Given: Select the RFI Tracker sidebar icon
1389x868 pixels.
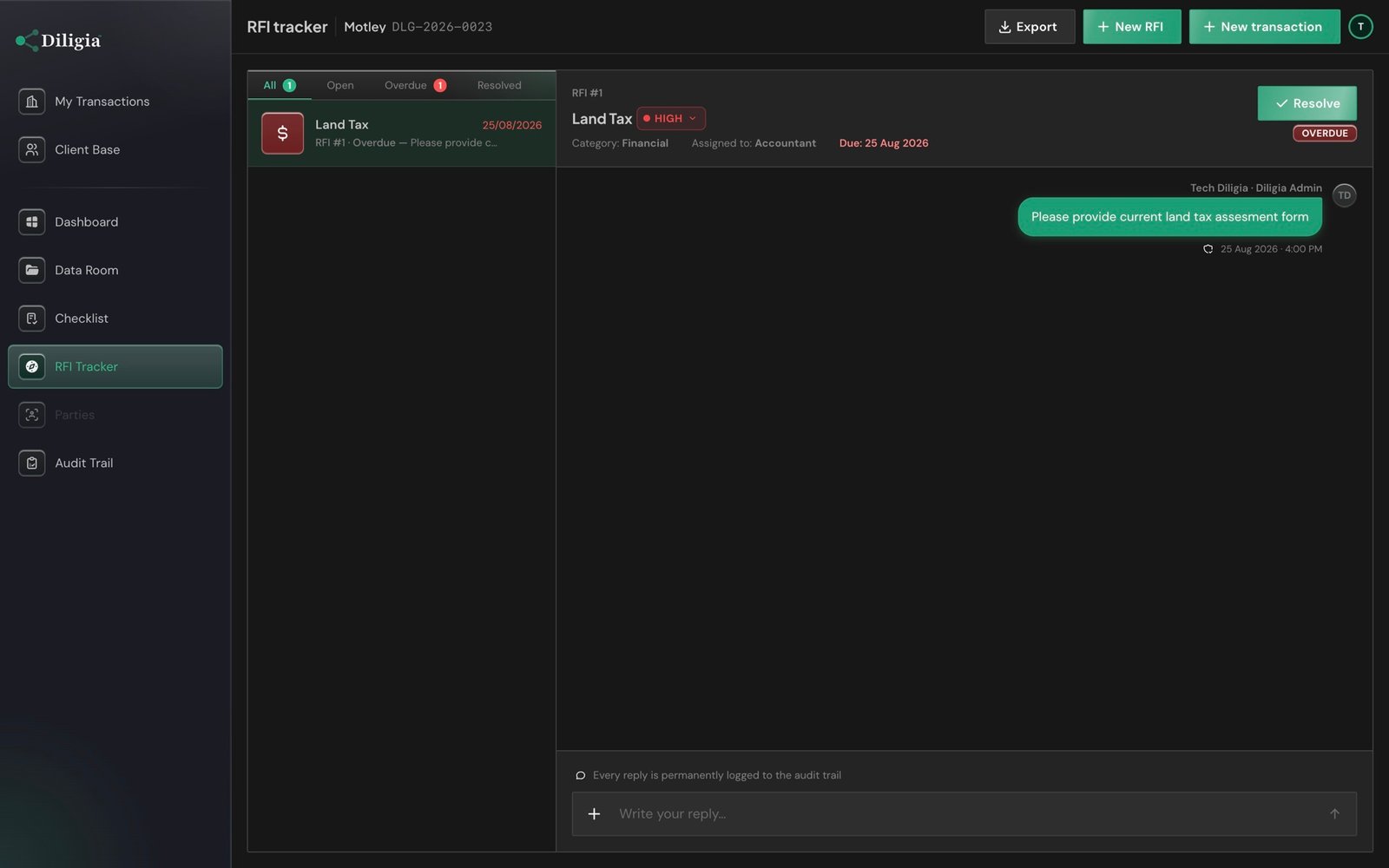Looking at the screenshot, I should [x=32, y=366].
